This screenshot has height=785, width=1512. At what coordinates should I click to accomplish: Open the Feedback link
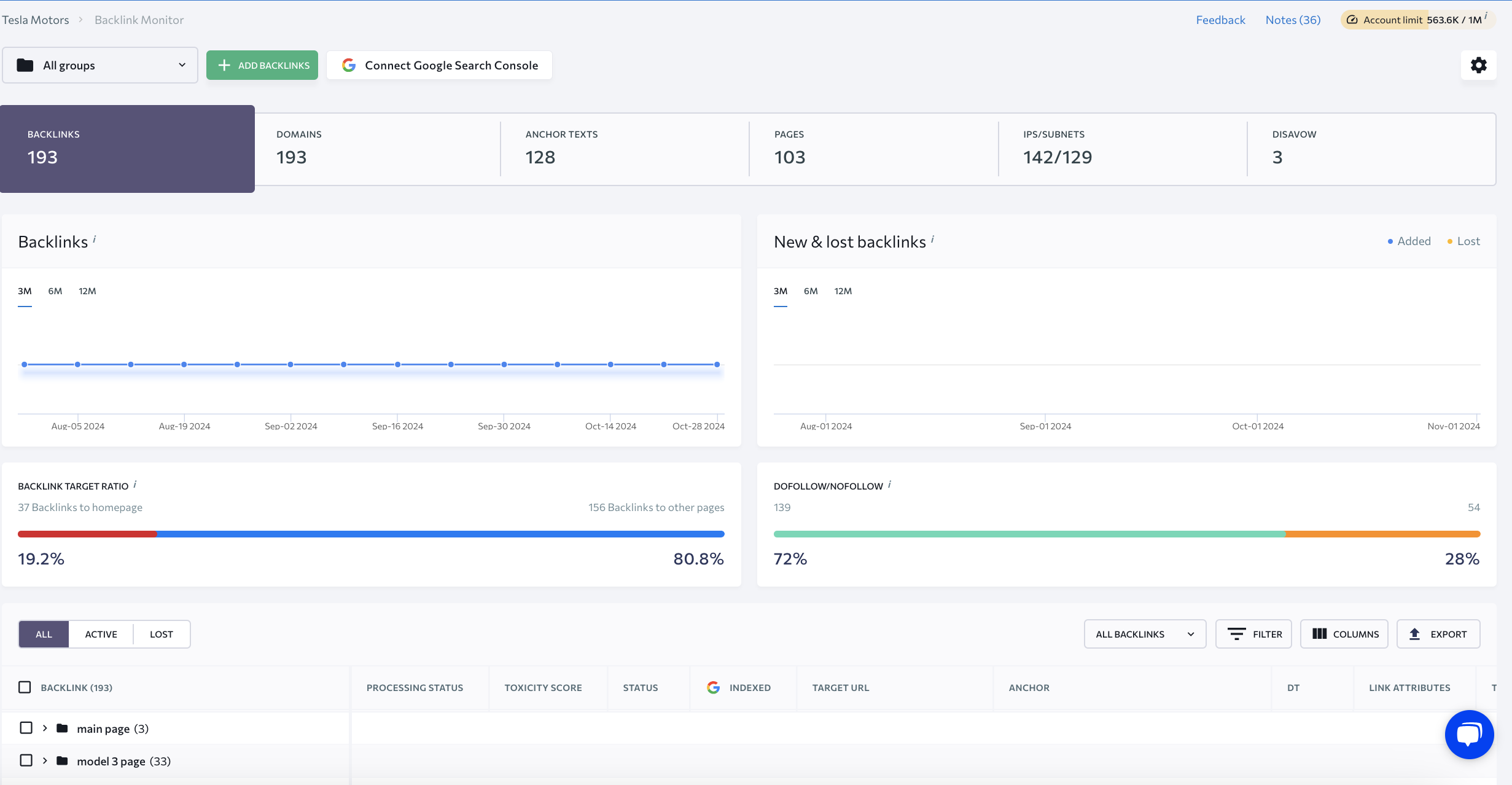click(1220, 20)
